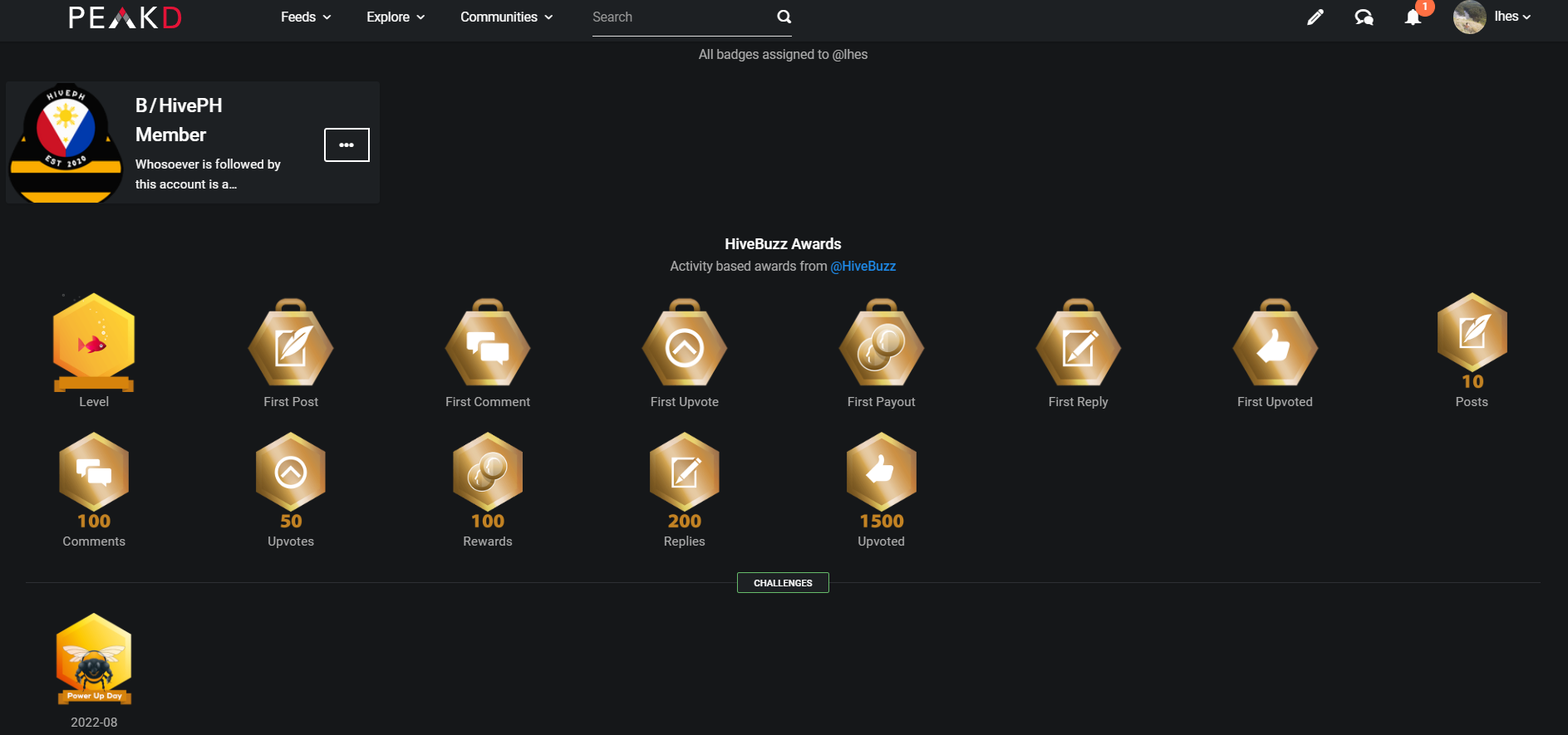Click the Replies label under 200

685,541
